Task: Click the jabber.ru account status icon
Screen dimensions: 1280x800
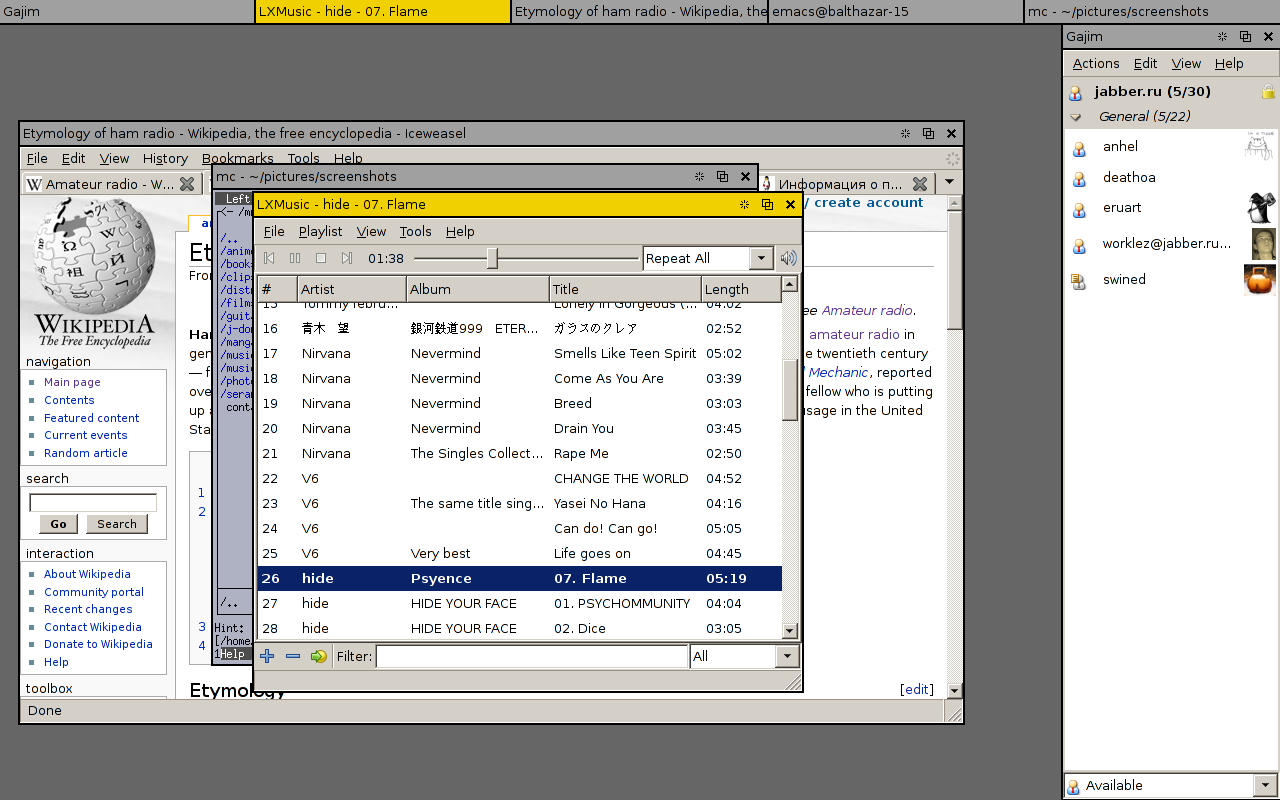Action: coord(1076,92)
